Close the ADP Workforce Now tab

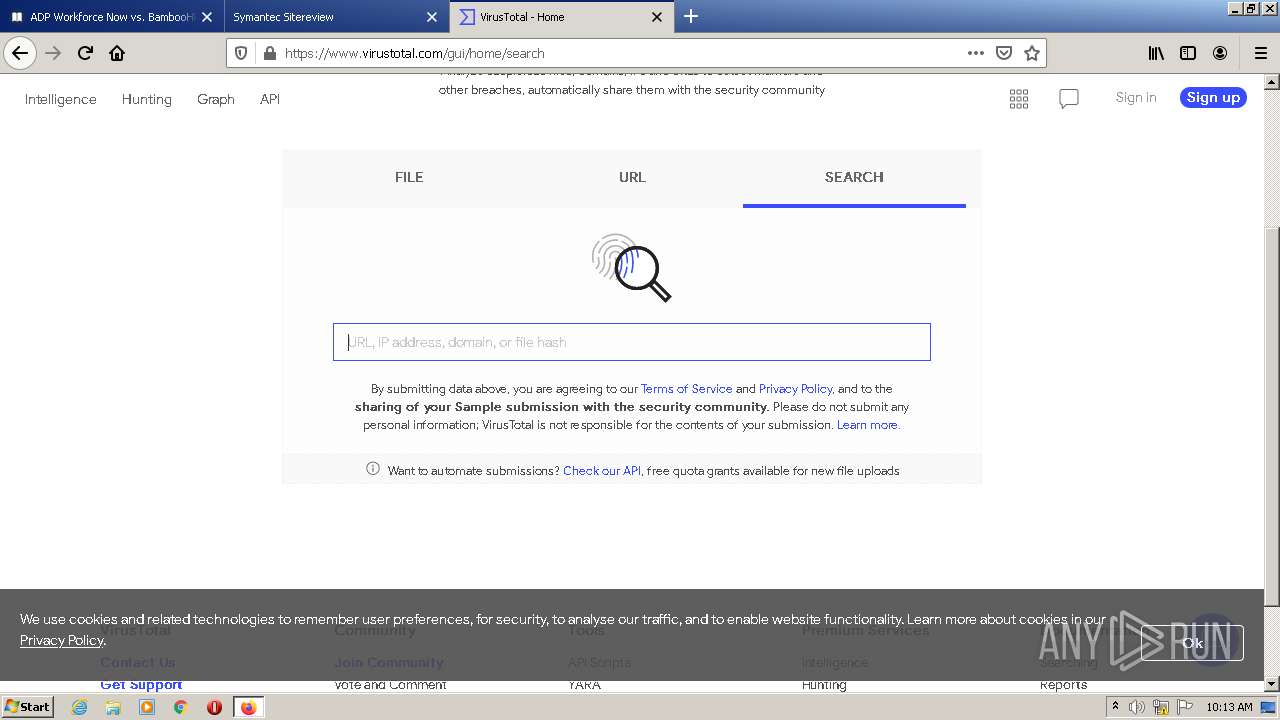(x=207, y=17)
